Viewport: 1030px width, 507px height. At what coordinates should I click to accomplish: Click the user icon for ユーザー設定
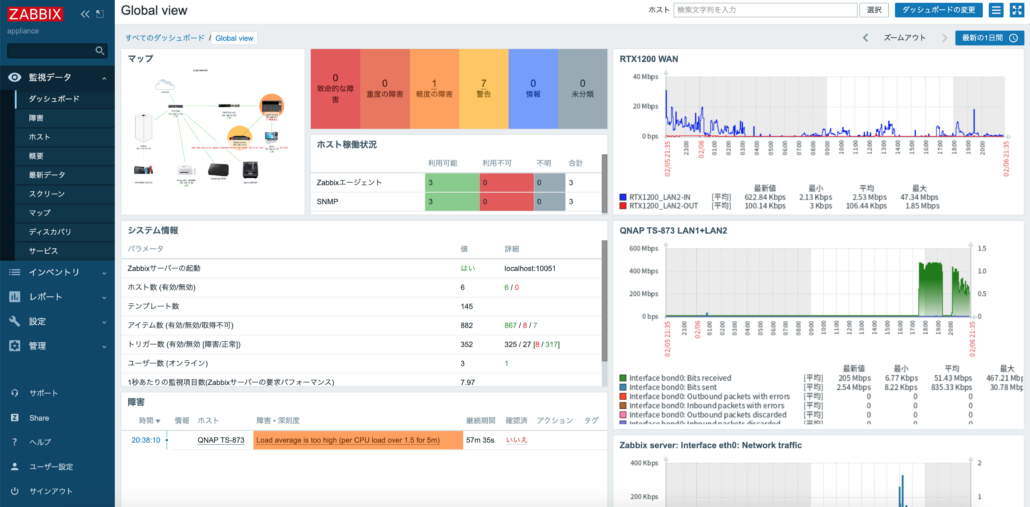(x=14, y=467)
